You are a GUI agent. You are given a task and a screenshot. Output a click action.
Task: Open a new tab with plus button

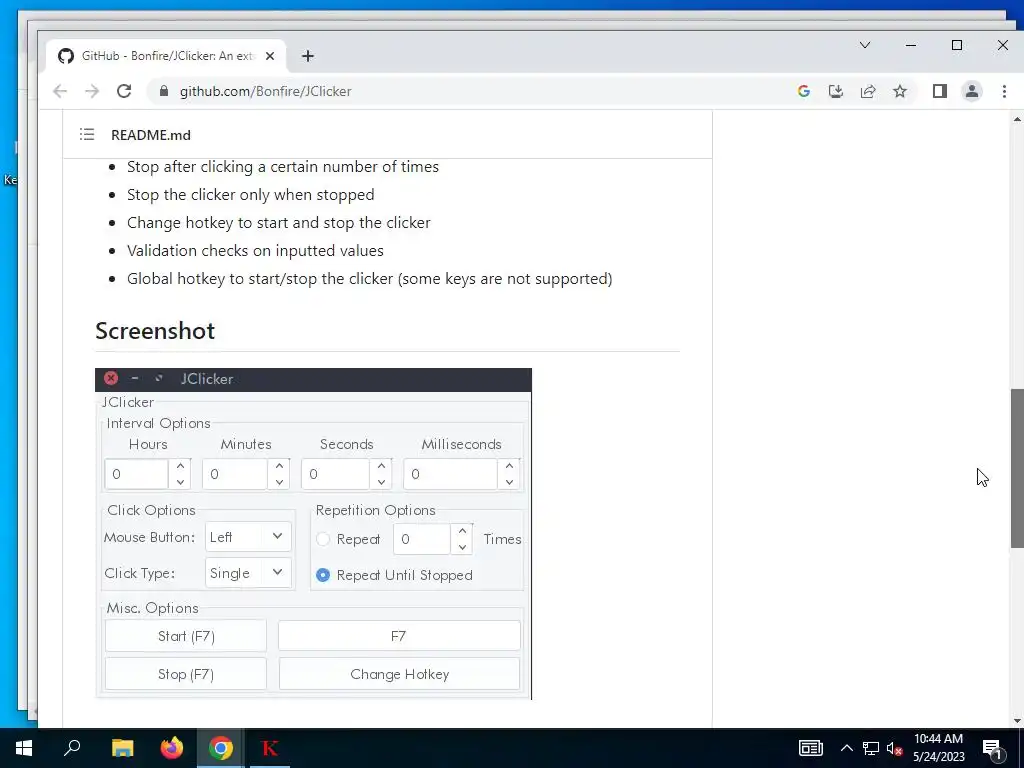[x=308, y=56]
